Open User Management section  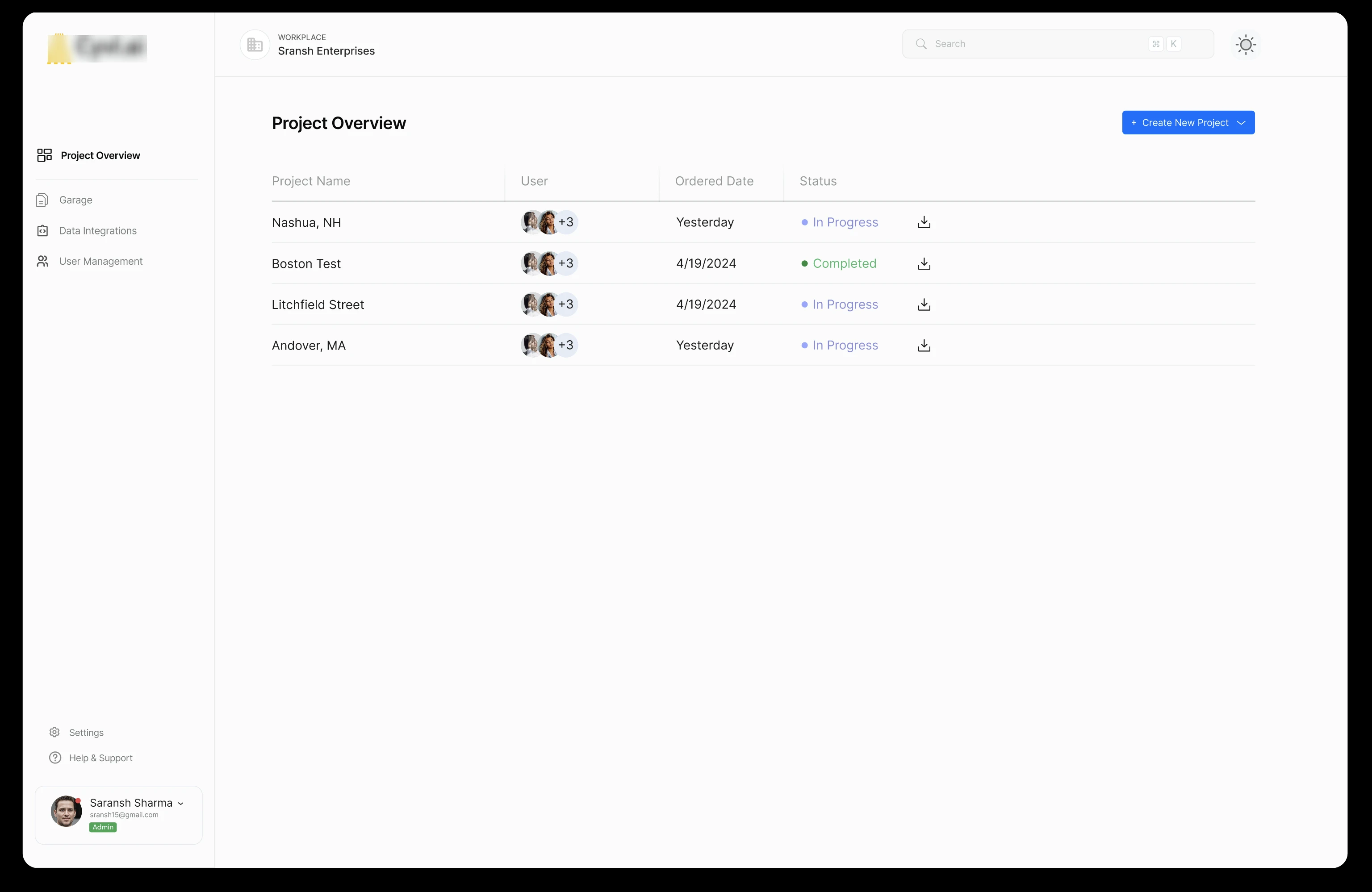coord(100,261)
